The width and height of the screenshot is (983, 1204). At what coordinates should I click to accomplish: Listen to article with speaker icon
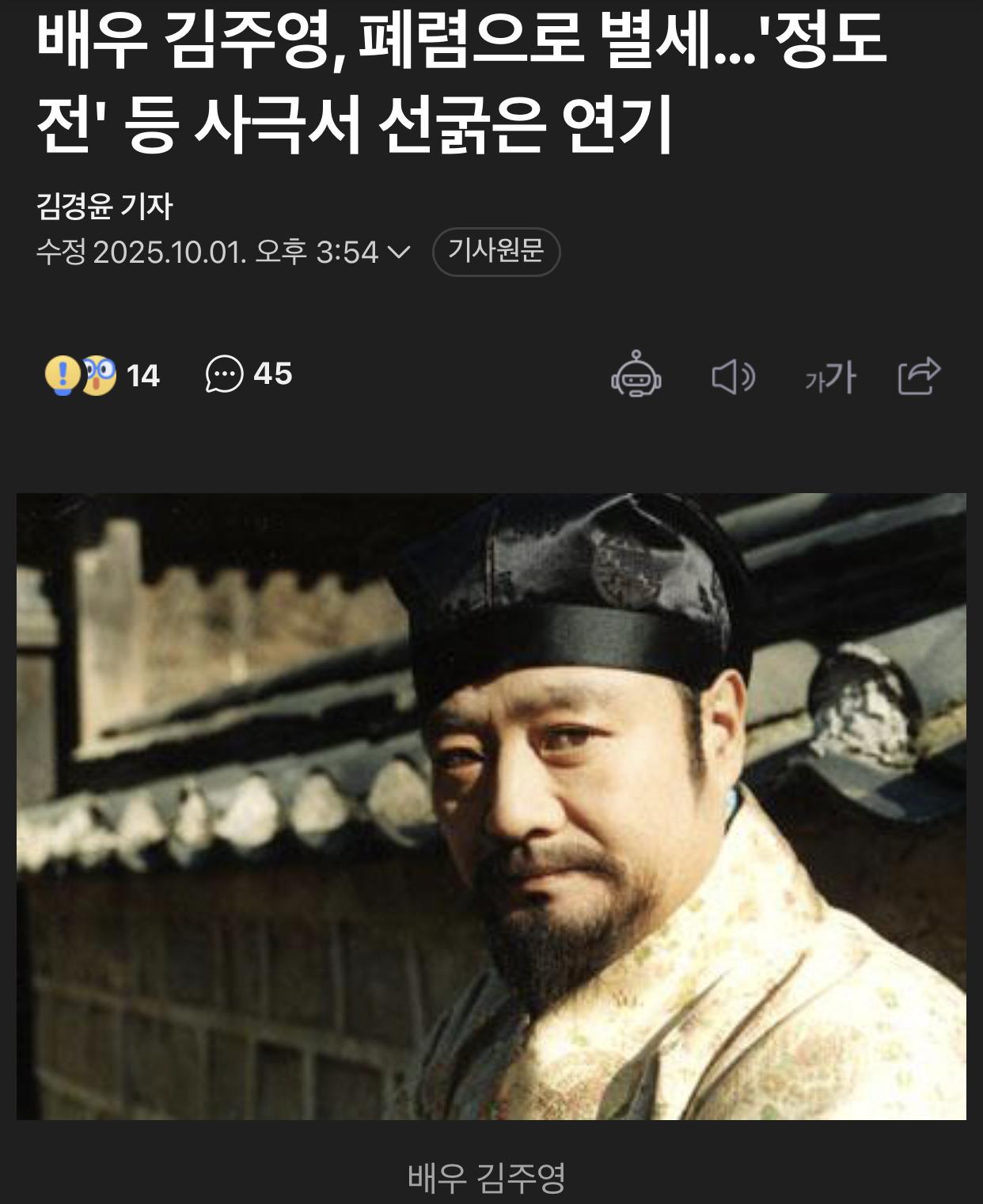(x=733, y=376)
